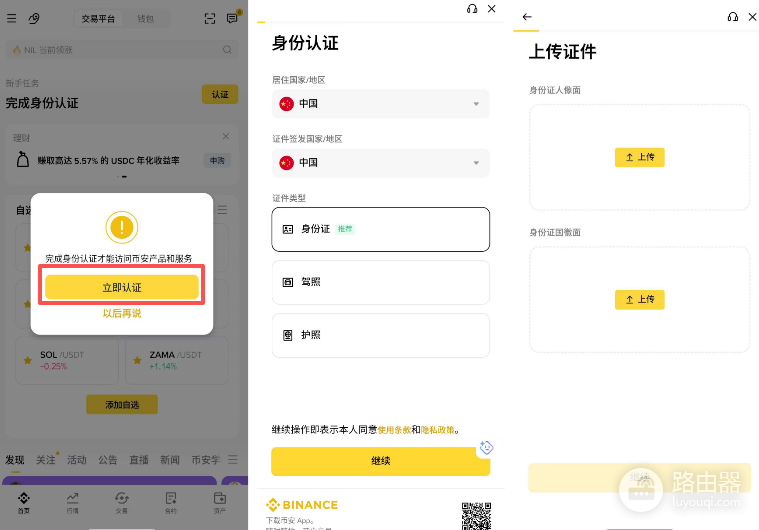Select 驾照 as document type

point(380,282)
